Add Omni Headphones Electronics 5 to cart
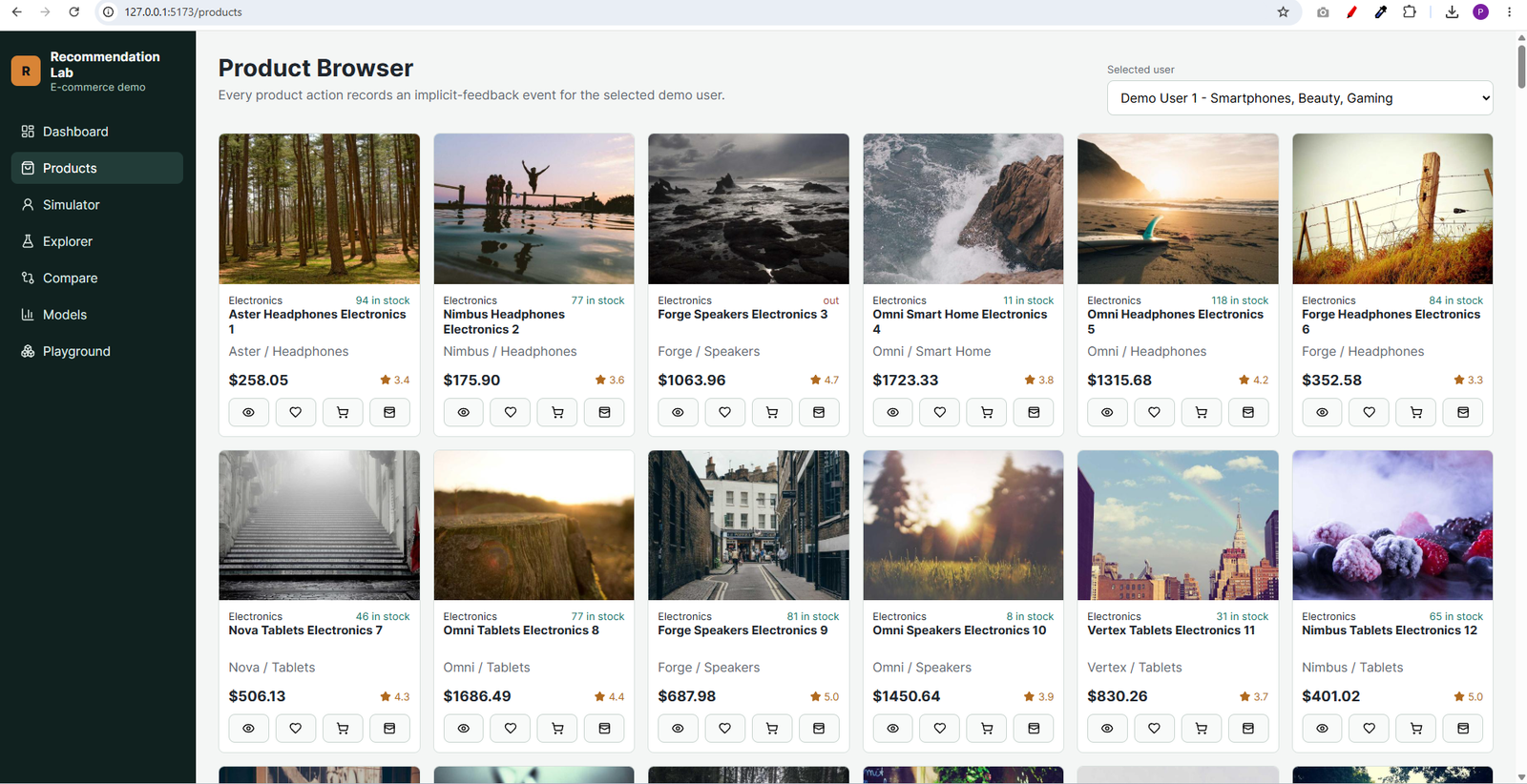Viewport: 1527px width, 784px height. click(1202, 412)
